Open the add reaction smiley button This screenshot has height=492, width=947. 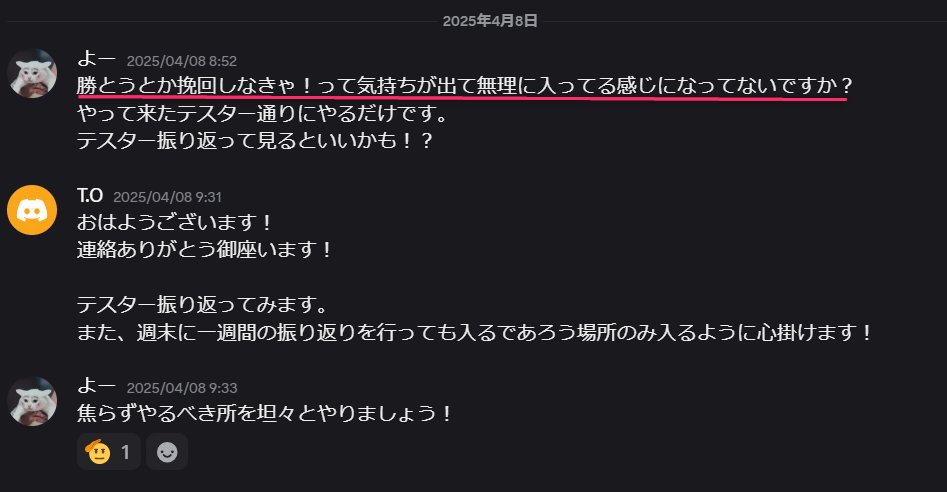[x=167, y=452]
